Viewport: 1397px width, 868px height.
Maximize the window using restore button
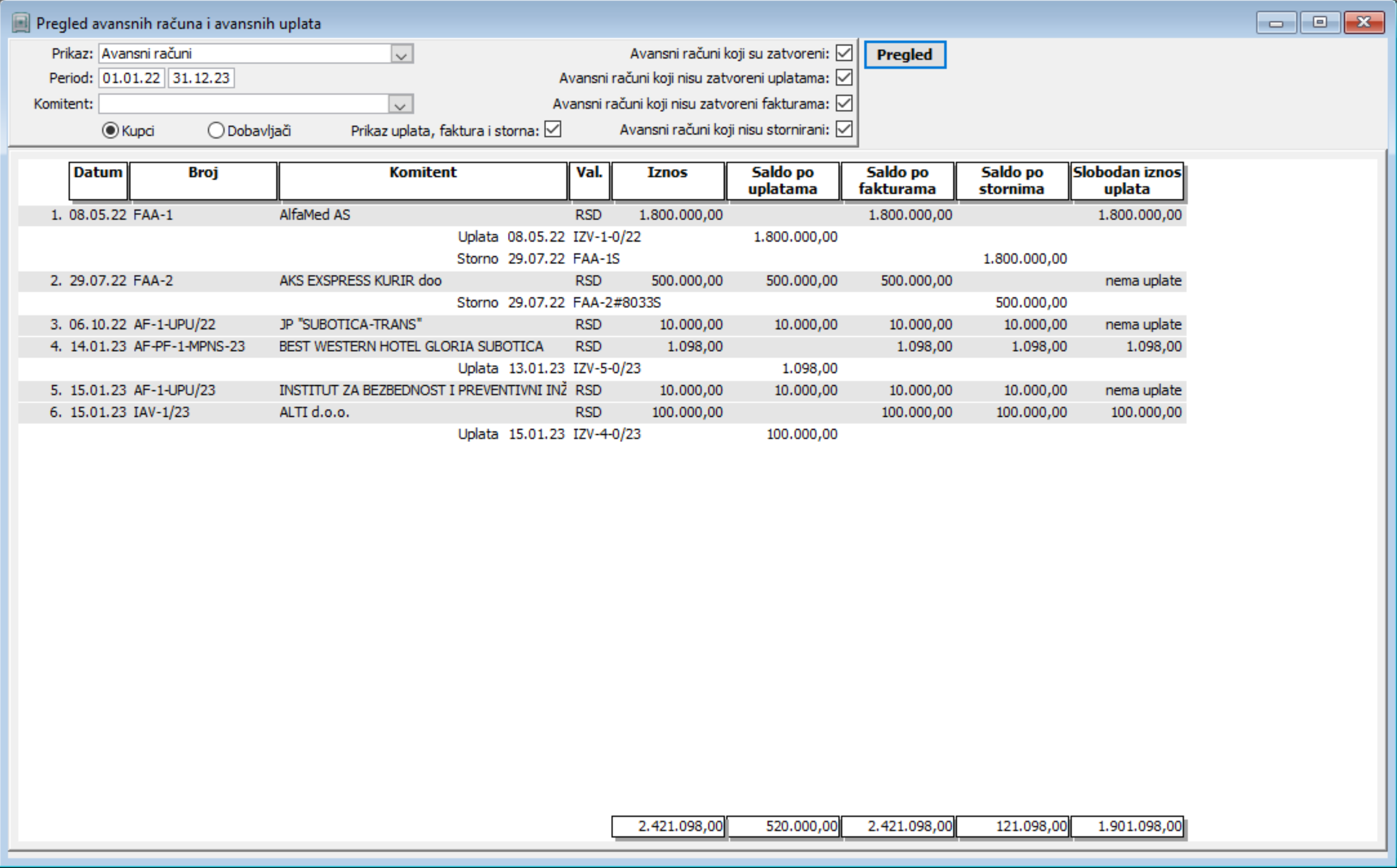[x=1320, y=24]
